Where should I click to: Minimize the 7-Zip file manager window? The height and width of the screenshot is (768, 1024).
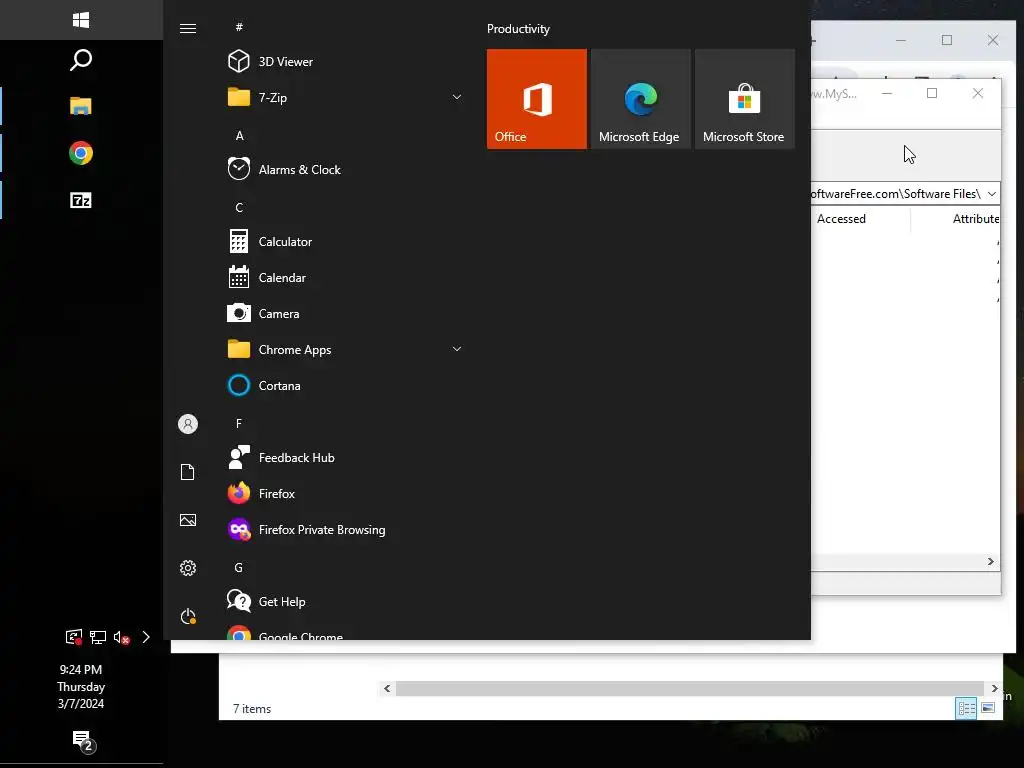tap(887, 93)
